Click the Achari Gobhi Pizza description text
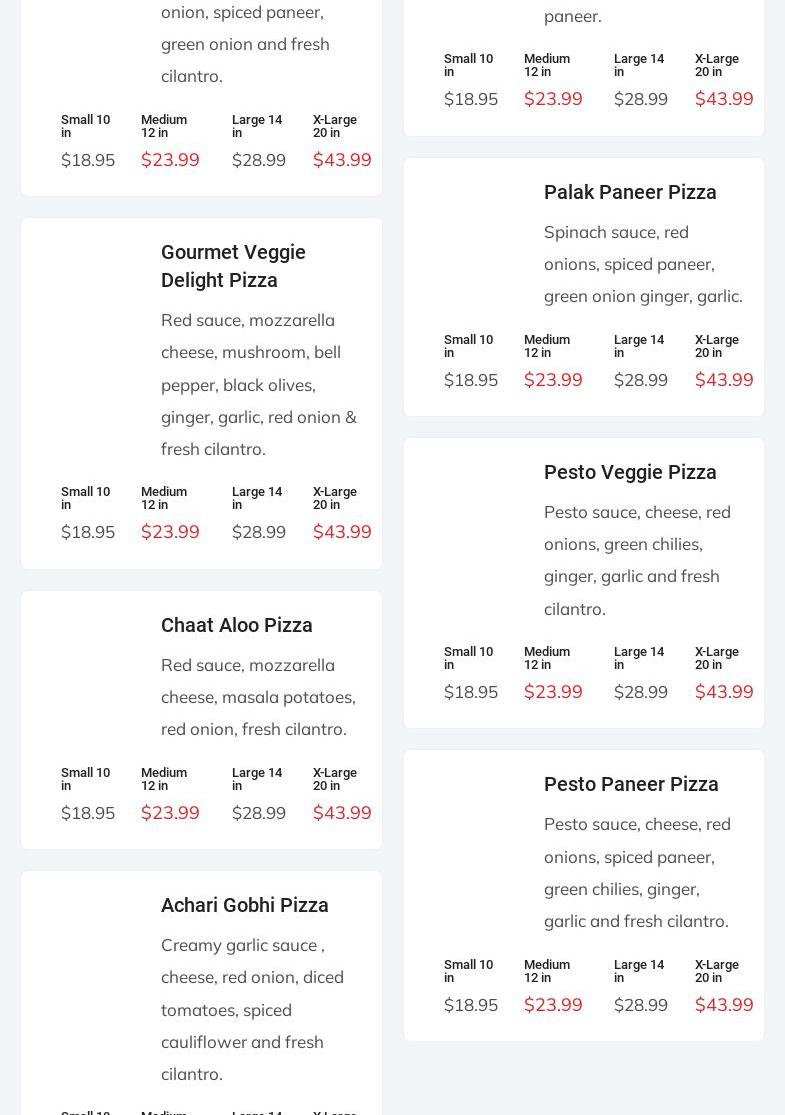The image size is (785, 1115). pos(252,1009)
